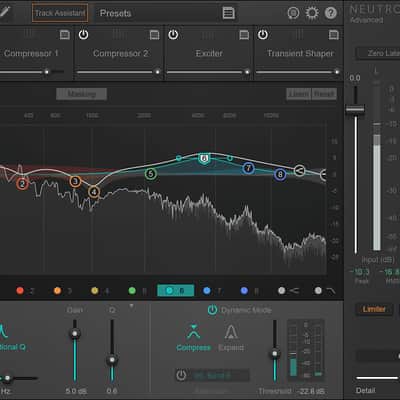Screen dimensions: 400x400
Task: Open the Exciter module
Action: pos(209,53)
